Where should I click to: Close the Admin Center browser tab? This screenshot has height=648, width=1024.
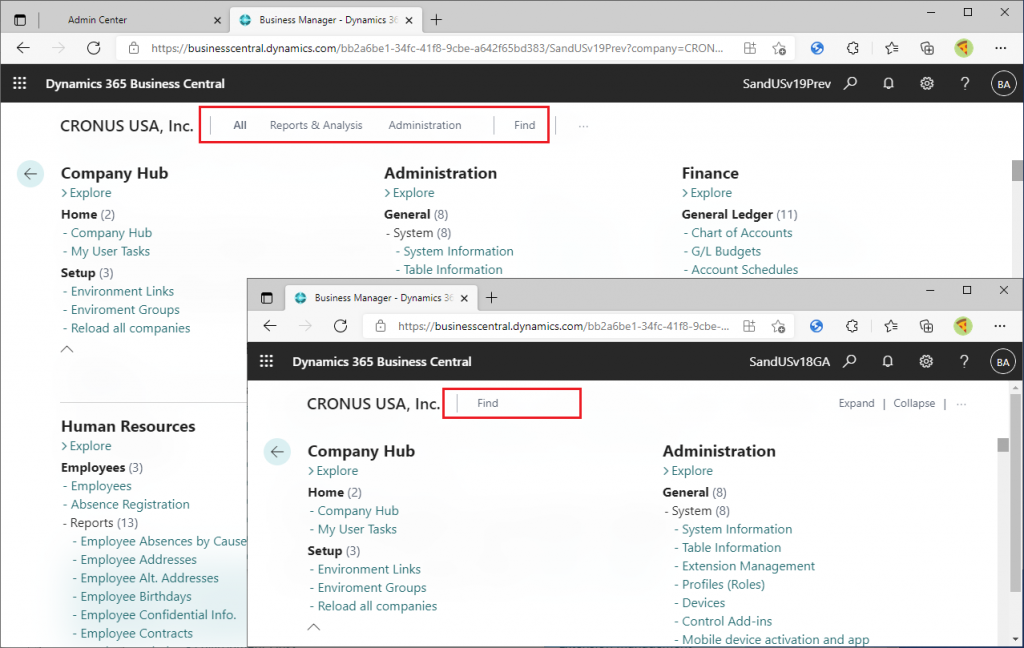point(217,20)
